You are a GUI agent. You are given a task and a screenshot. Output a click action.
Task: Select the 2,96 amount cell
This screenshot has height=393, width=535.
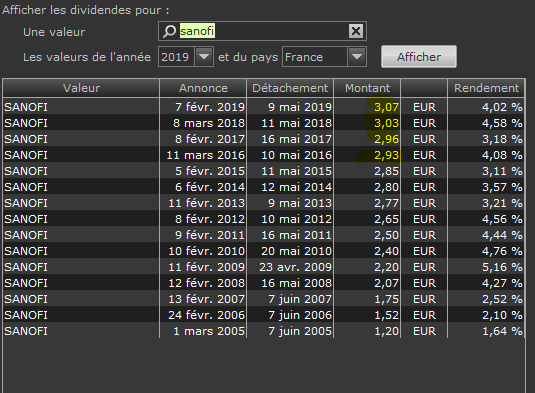[367, 139]
